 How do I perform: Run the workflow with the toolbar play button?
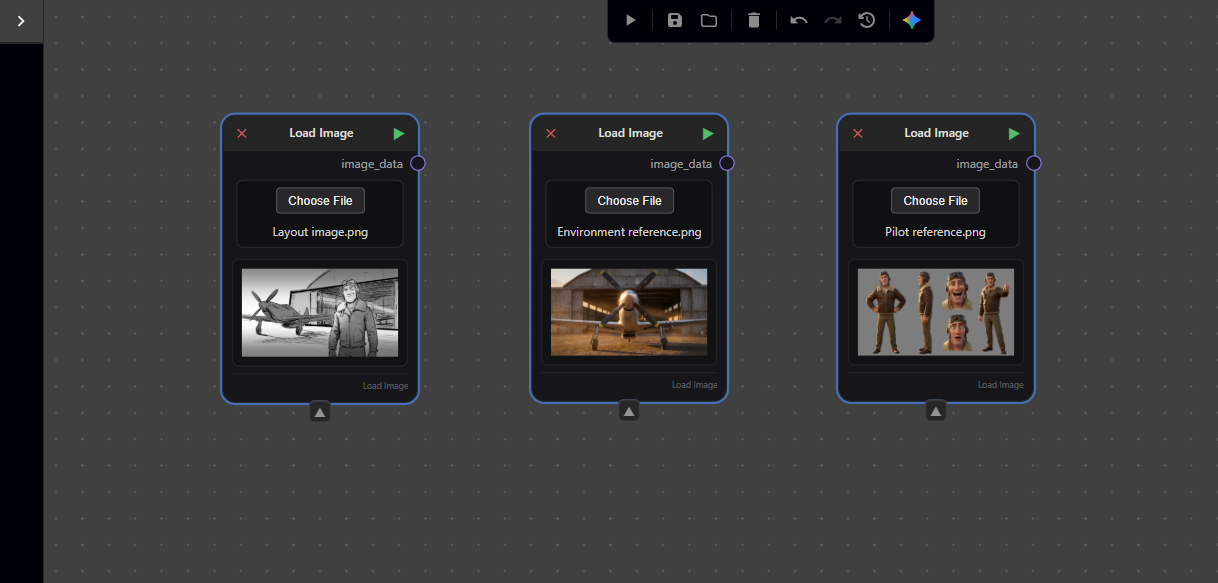(630, 20)
